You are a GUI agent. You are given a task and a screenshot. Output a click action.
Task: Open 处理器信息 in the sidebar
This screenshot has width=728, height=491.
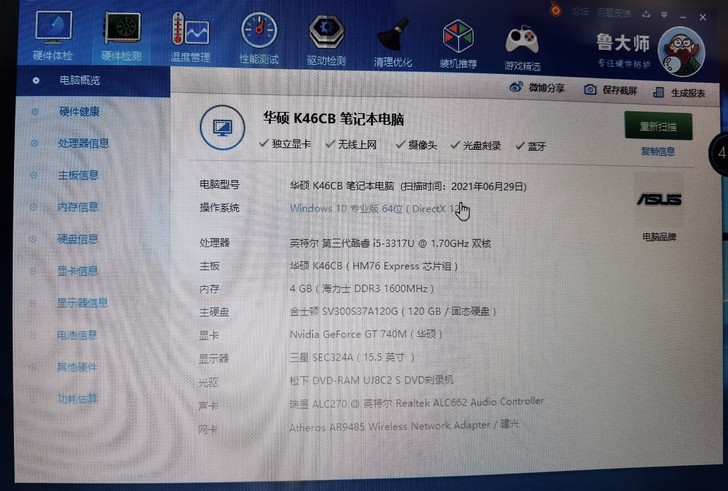pyautogui.click(x=83, y=143)
